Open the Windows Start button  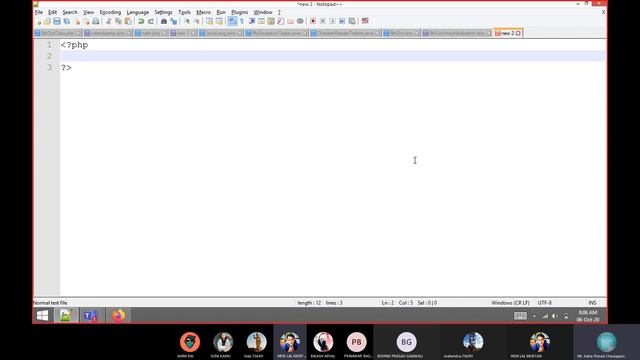[x=42, y=316]
